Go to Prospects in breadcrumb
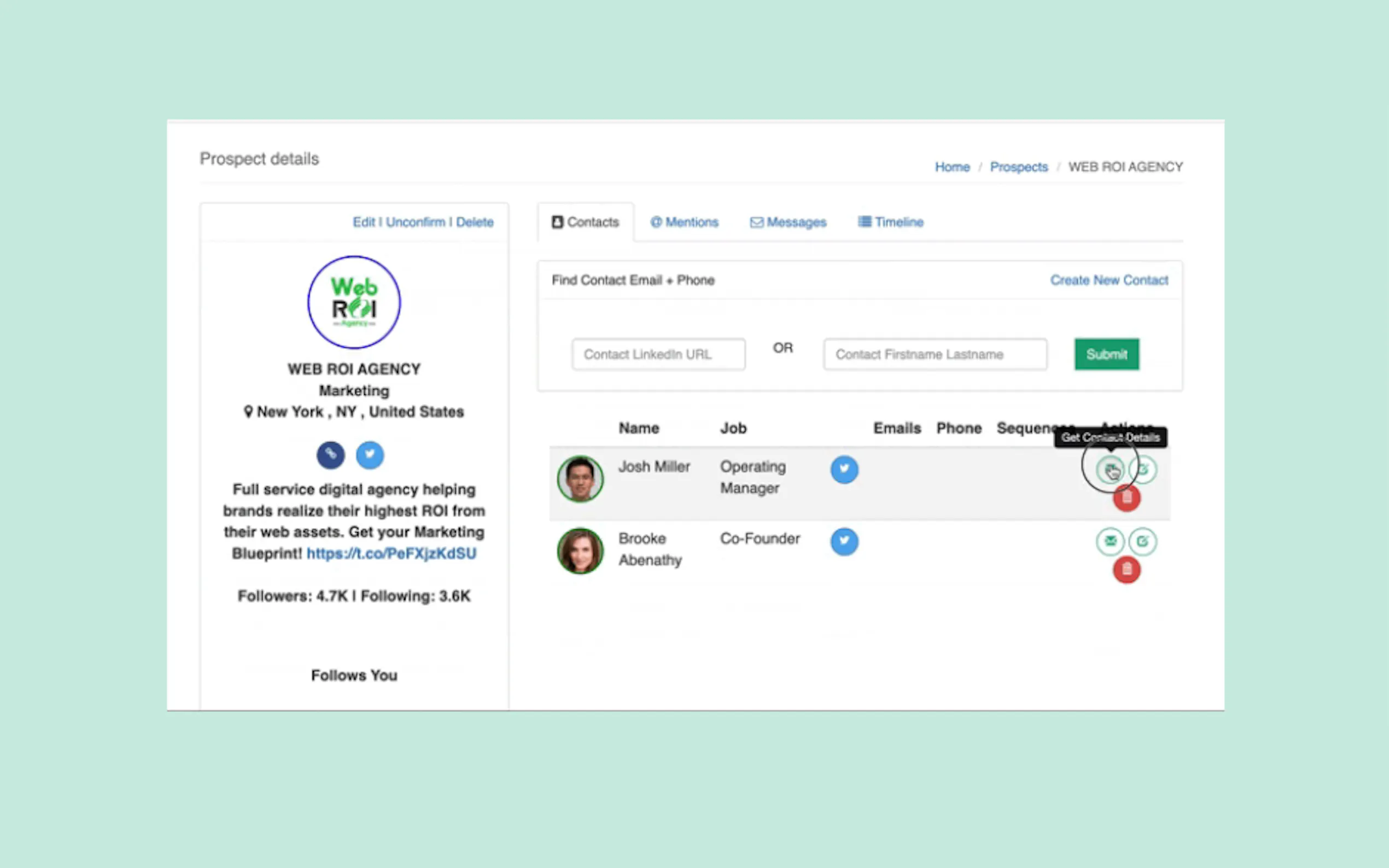 coord(1018,167)
